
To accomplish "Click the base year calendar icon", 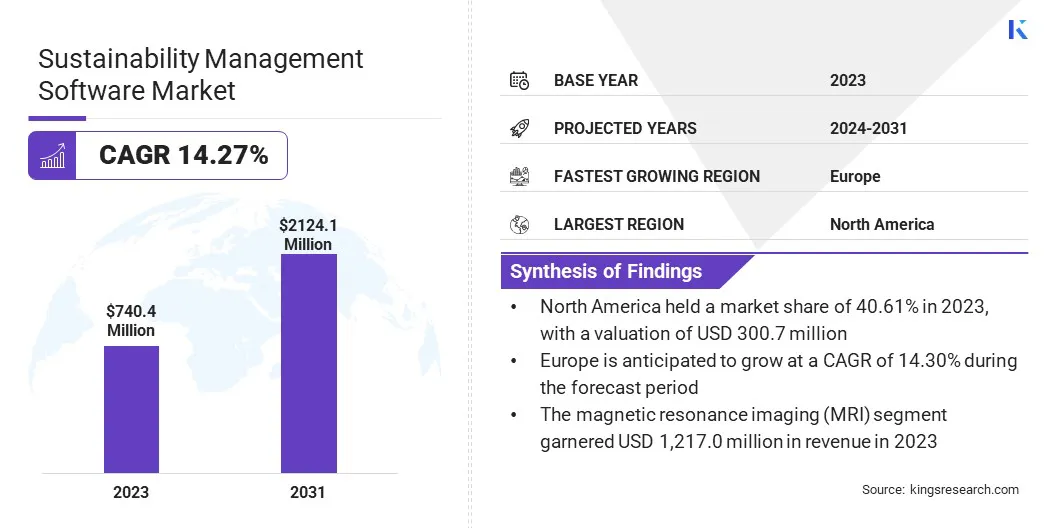I will (x=519, y=80).
